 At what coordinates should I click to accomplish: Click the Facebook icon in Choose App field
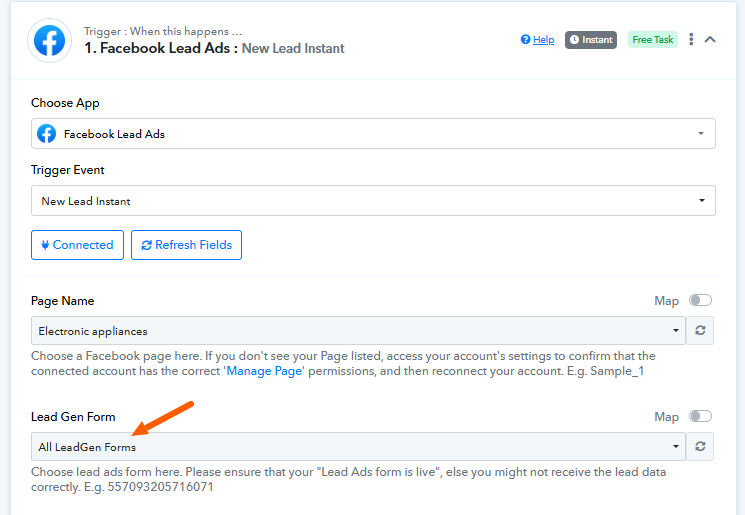46,134
